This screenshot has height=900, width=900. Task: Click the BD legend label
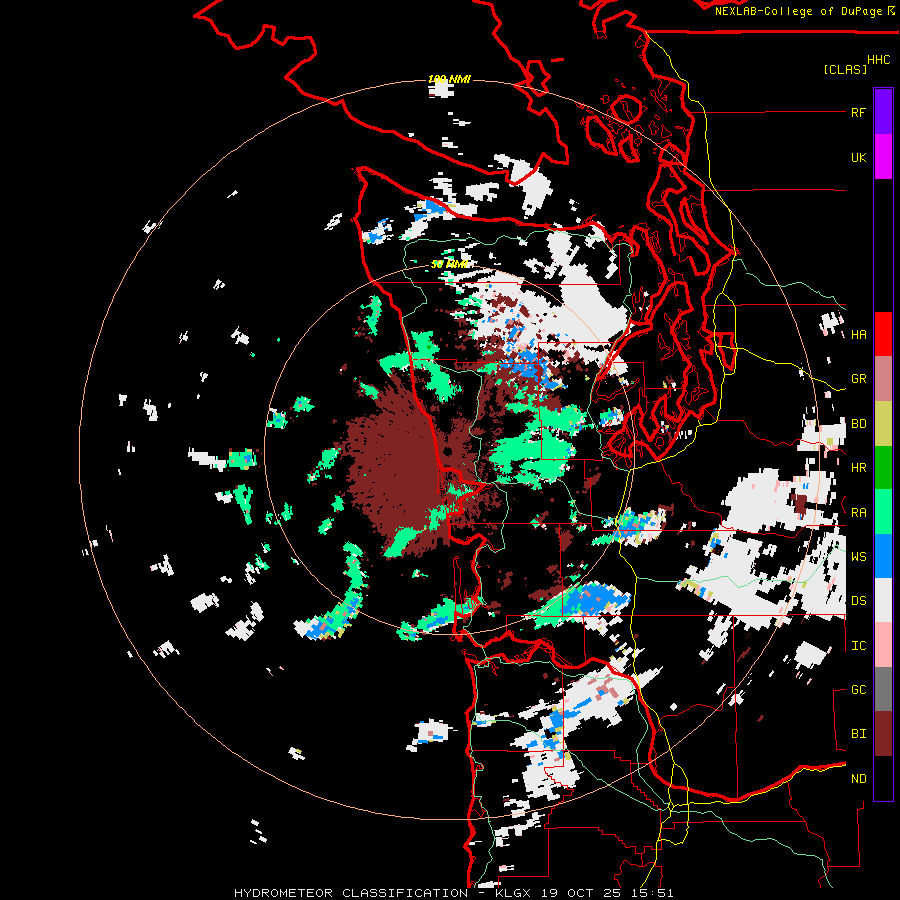(858, 424)
